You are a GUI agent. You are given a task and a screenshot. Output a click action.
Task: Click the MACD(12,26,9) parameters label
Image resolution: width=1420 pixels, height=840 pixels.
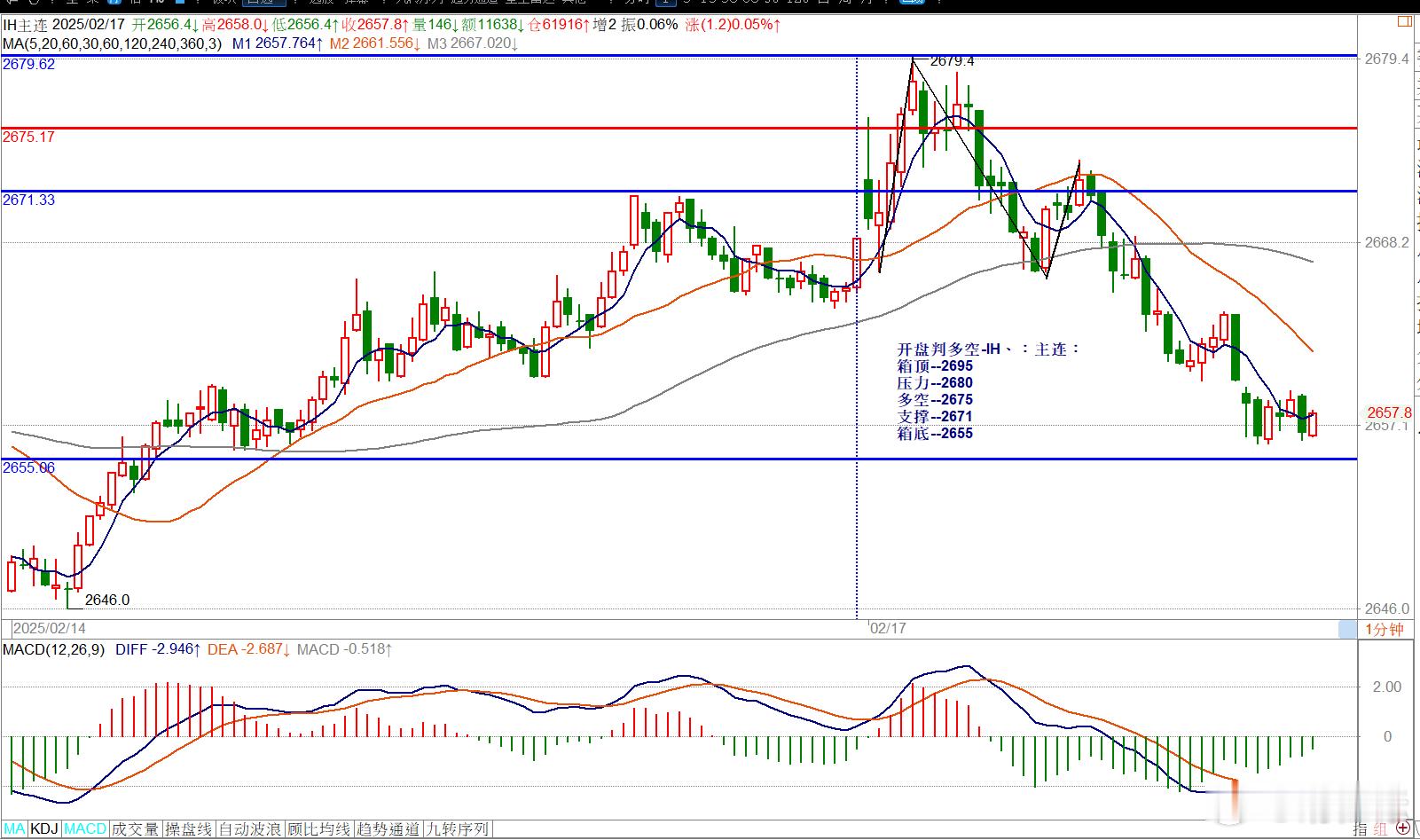point(54,649)
